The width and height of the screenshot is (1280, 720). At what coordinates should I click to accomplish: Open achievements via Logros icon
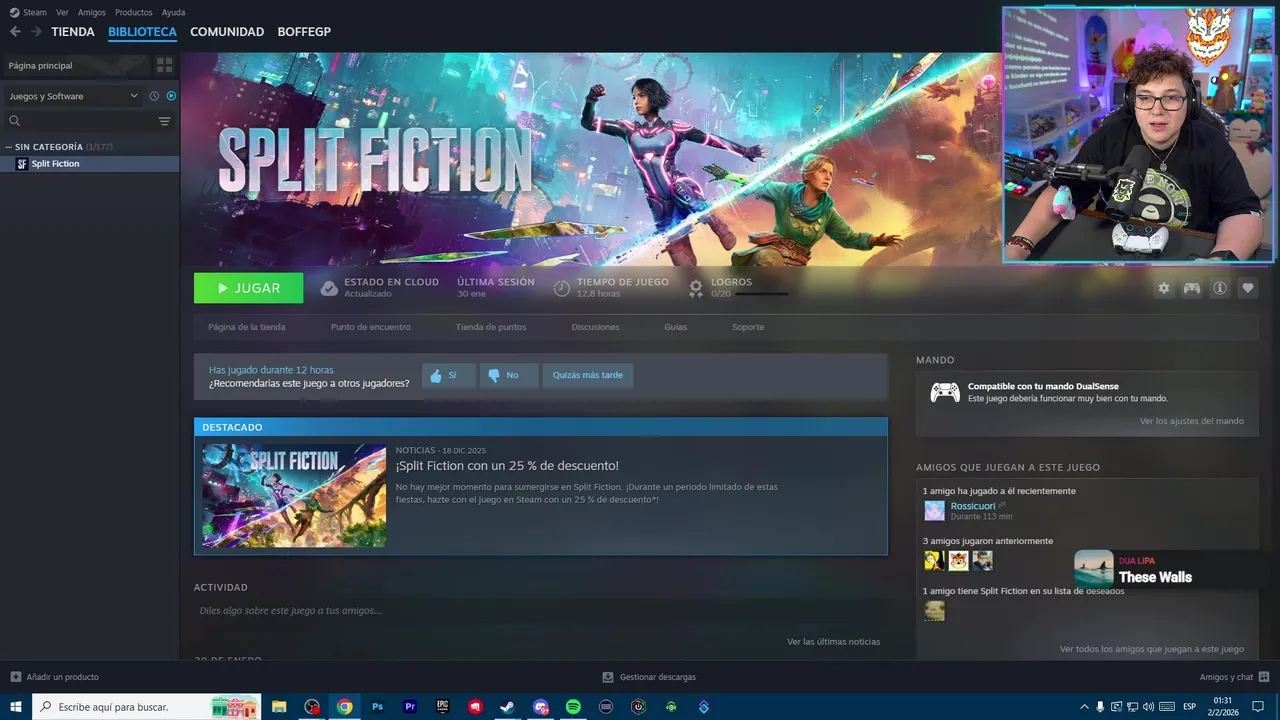pyautogui.click(x=696, y=288)
